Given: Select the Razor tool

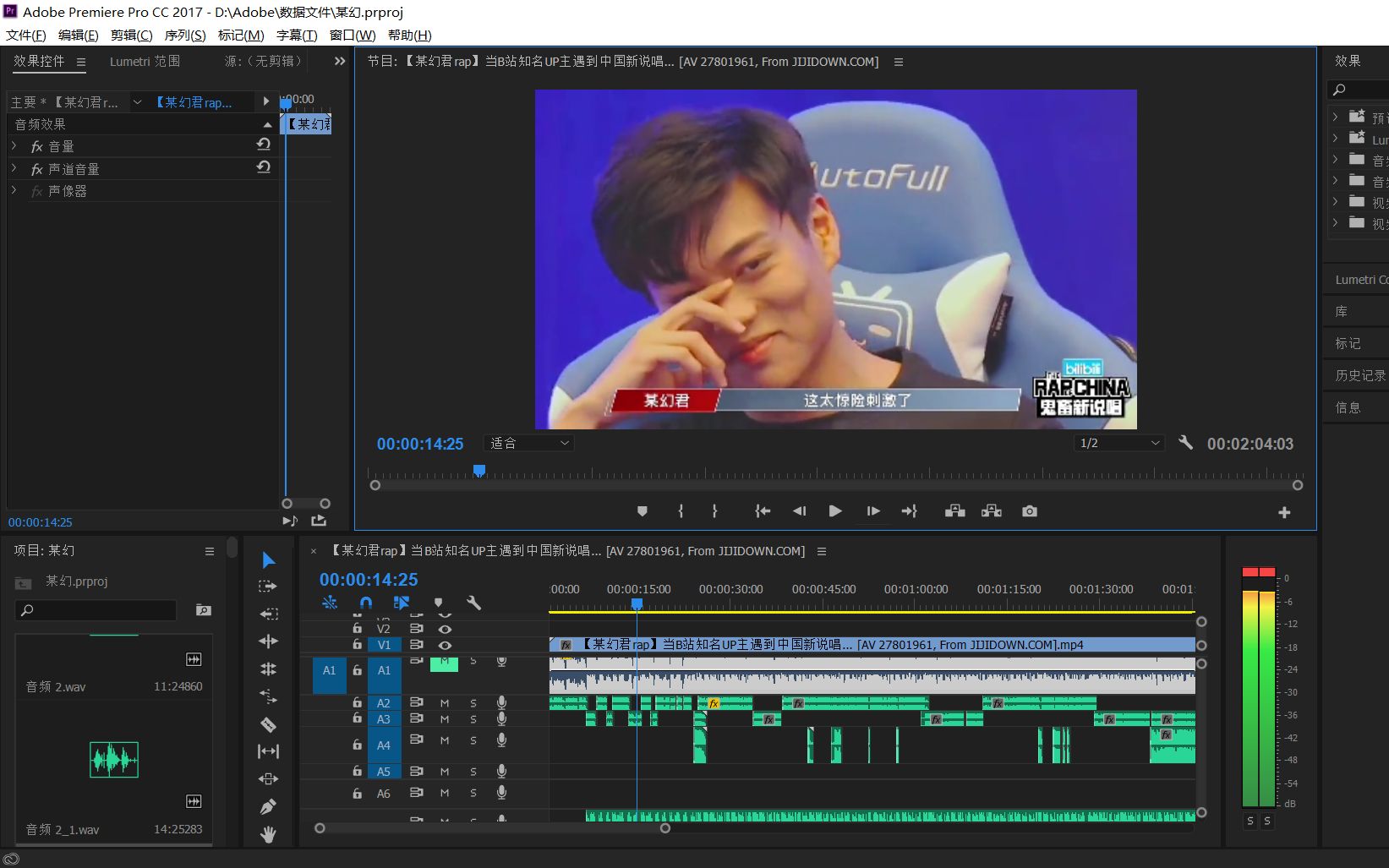Looking at the screenshot, I should [268, 724].
